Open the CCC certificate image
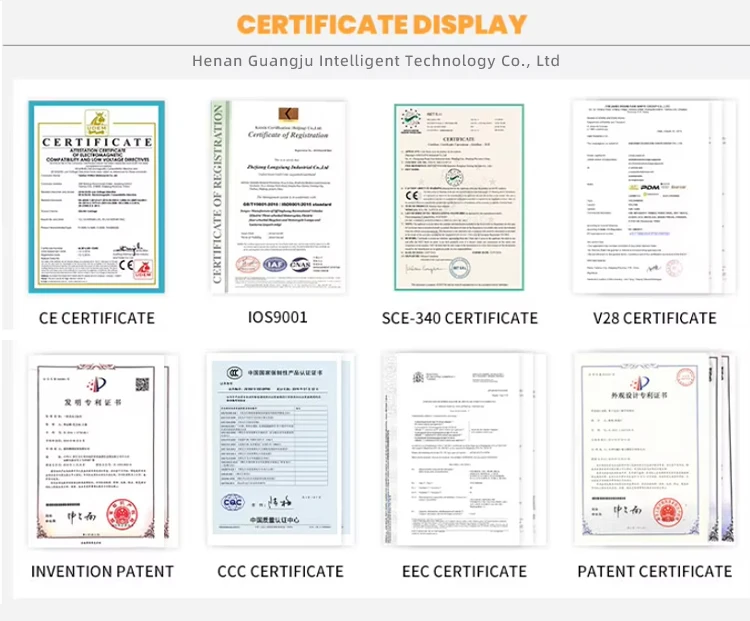Image resolution: width=750 pixels, height=621 pixels. 280,450
